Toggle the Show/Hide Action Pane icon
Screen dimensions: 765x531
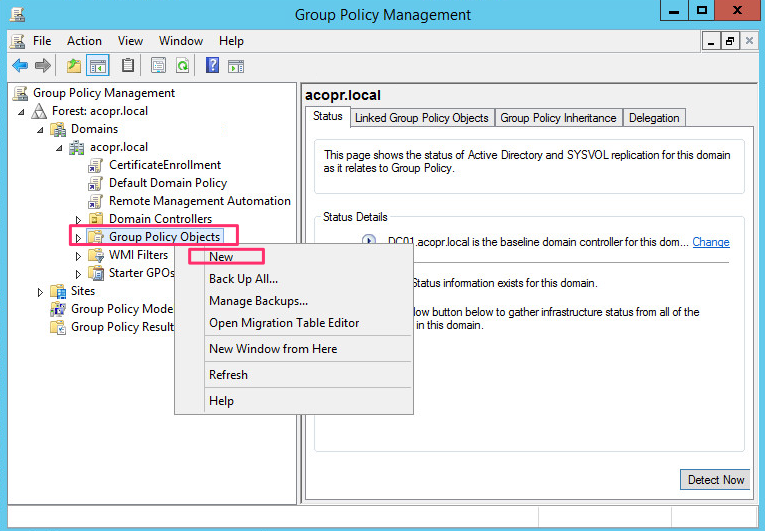236,66
